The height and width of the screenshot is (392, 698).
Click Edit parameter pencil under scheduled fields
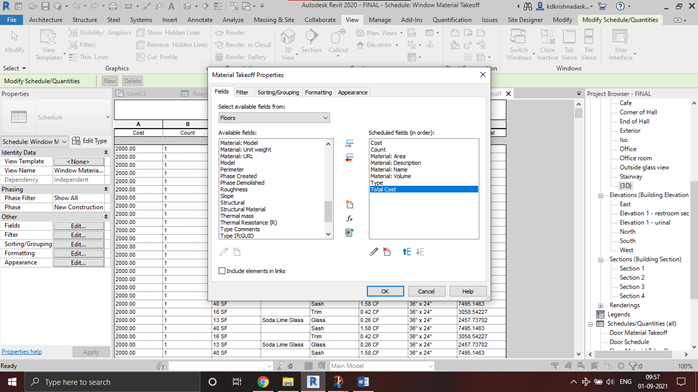374,252
